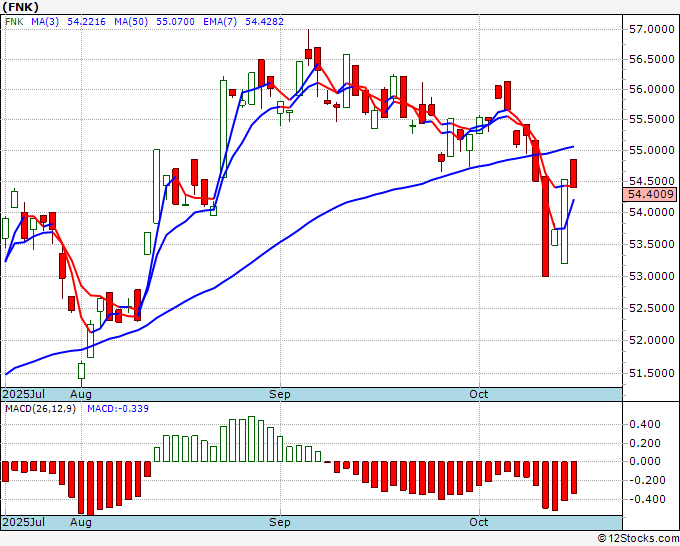Viewport: 680px width, 546px height.
Task: Click the 54.0000 price axis label
Action: click(x=651, y=212)
